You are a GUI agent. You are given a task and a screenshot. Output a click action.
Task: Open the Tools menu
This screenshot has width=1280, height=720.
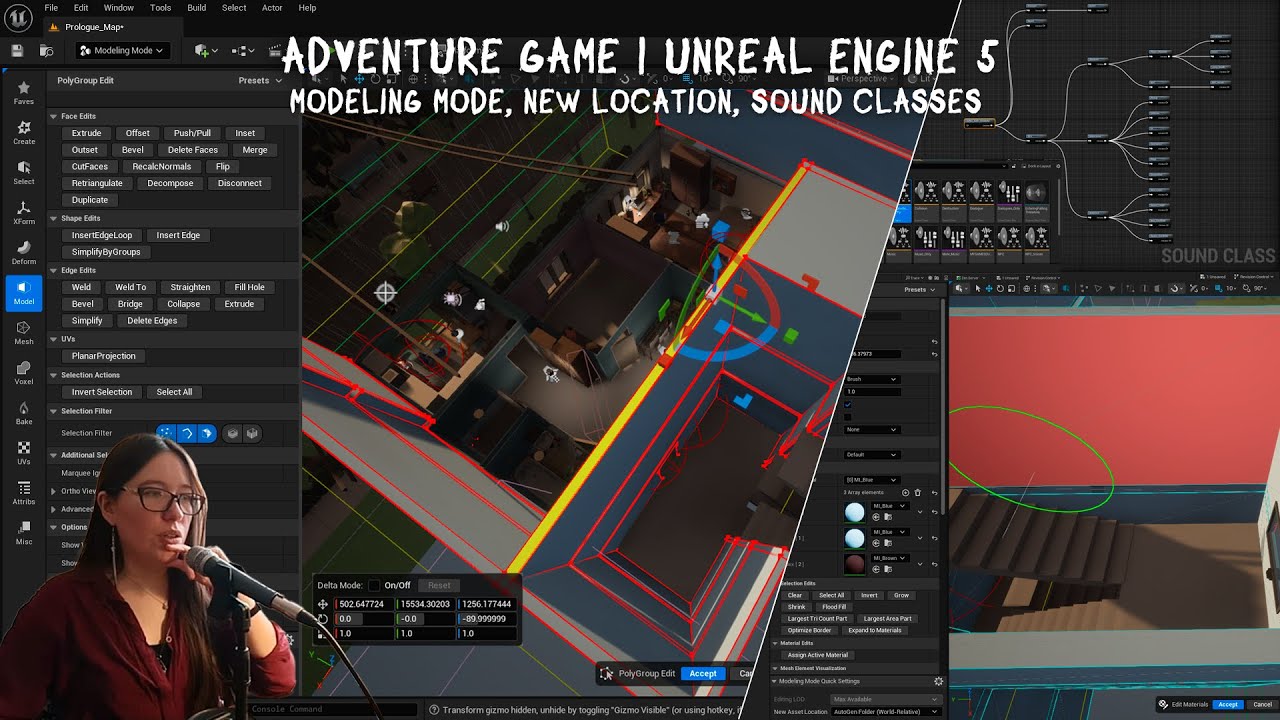click(x=160, y=8)
